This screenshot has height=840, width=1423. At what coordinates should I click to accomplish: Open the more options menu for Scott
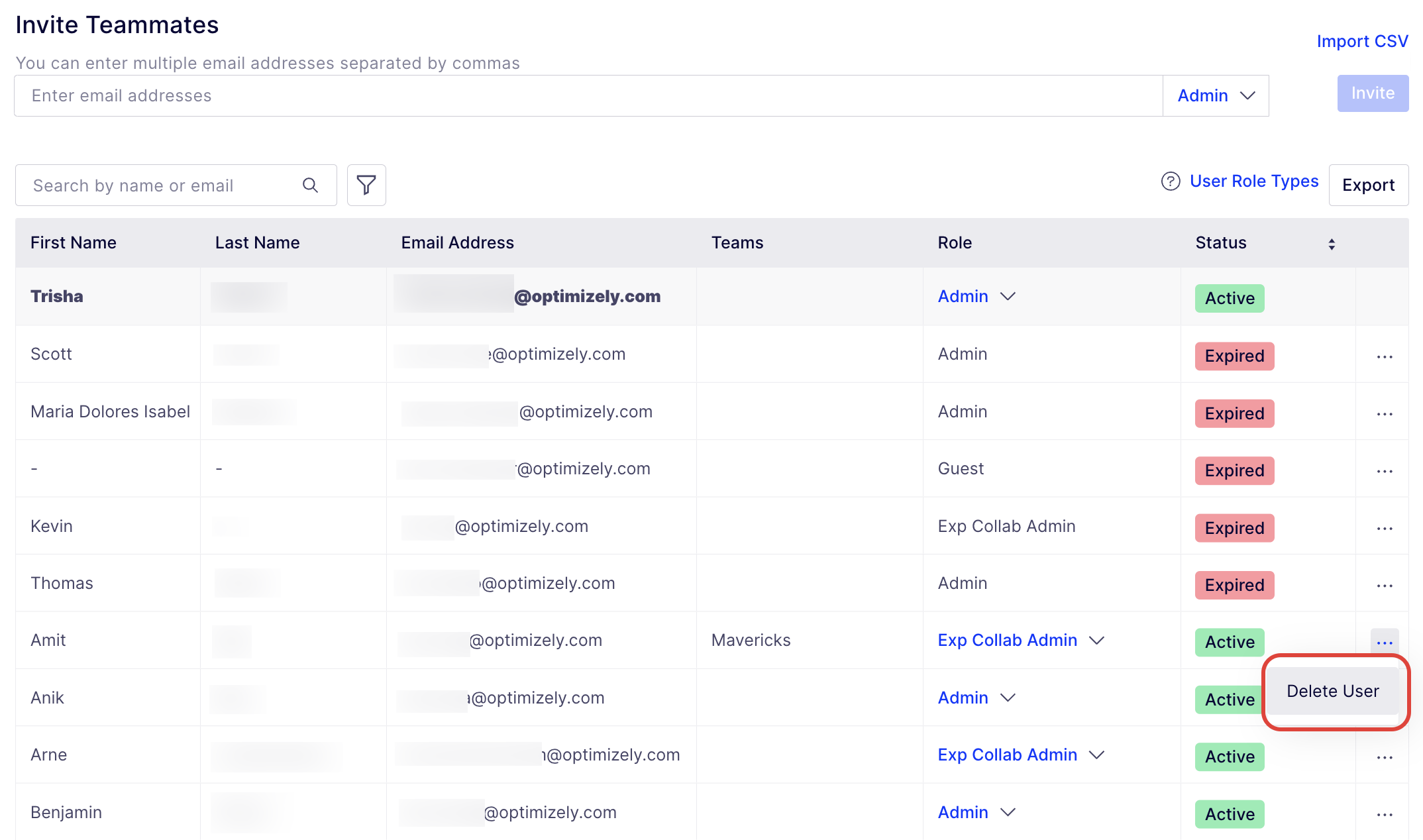[x=1385, y=356]
